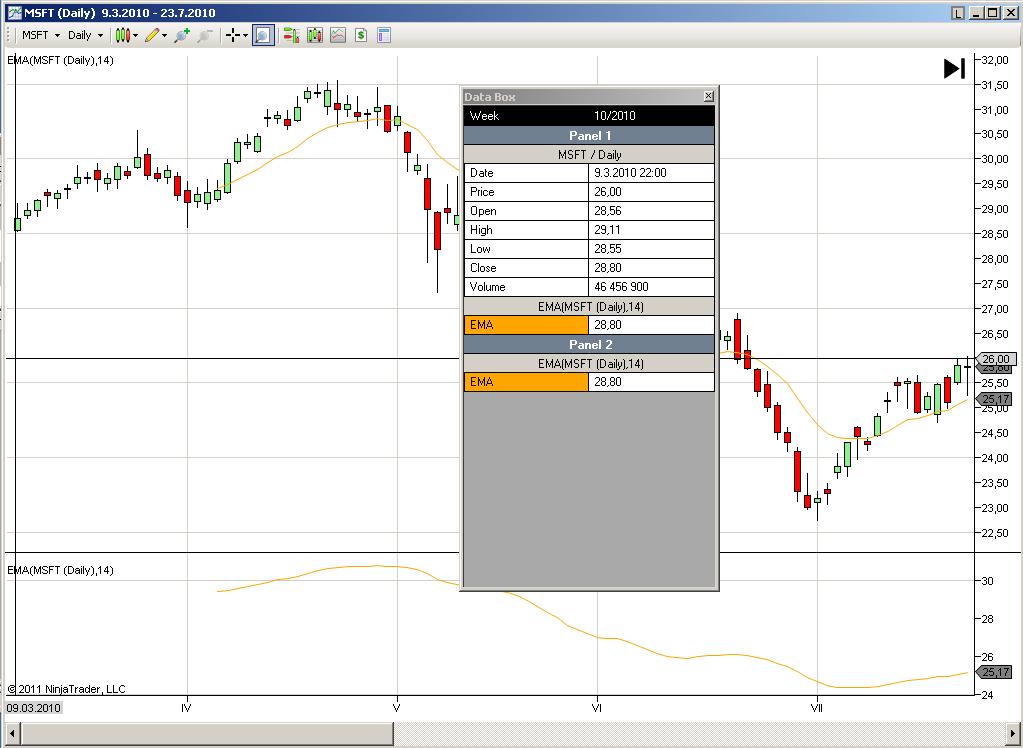Expand the drawing tools dropdown arrow
This screenshot has height=748, width=1023.
[x=164, y=35]
